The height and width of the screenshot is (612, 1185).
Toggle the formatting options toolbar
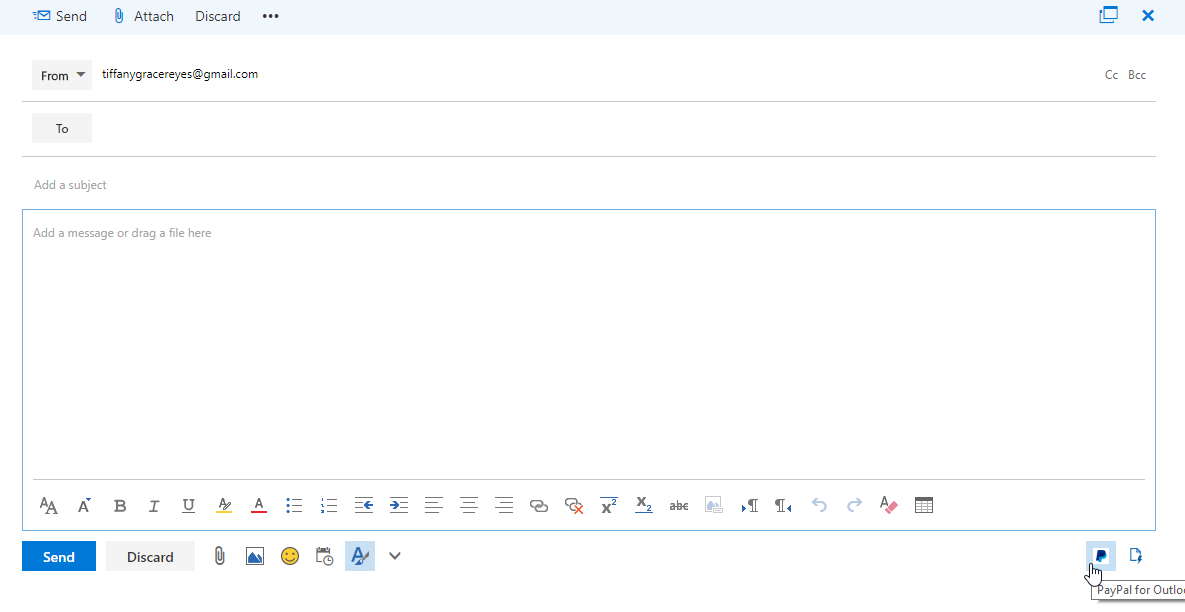[x=360, y=556]
